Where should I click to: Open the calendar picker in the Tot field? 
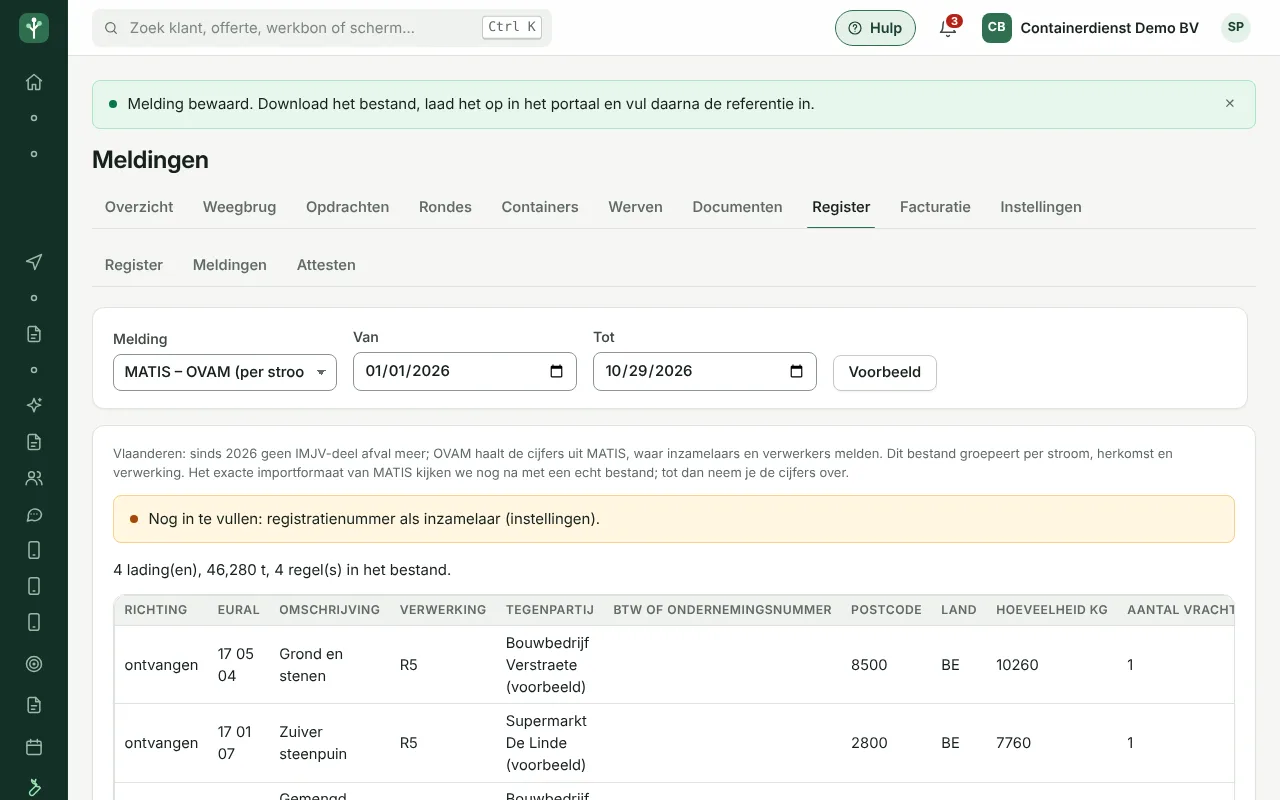(x=797, y=371)
